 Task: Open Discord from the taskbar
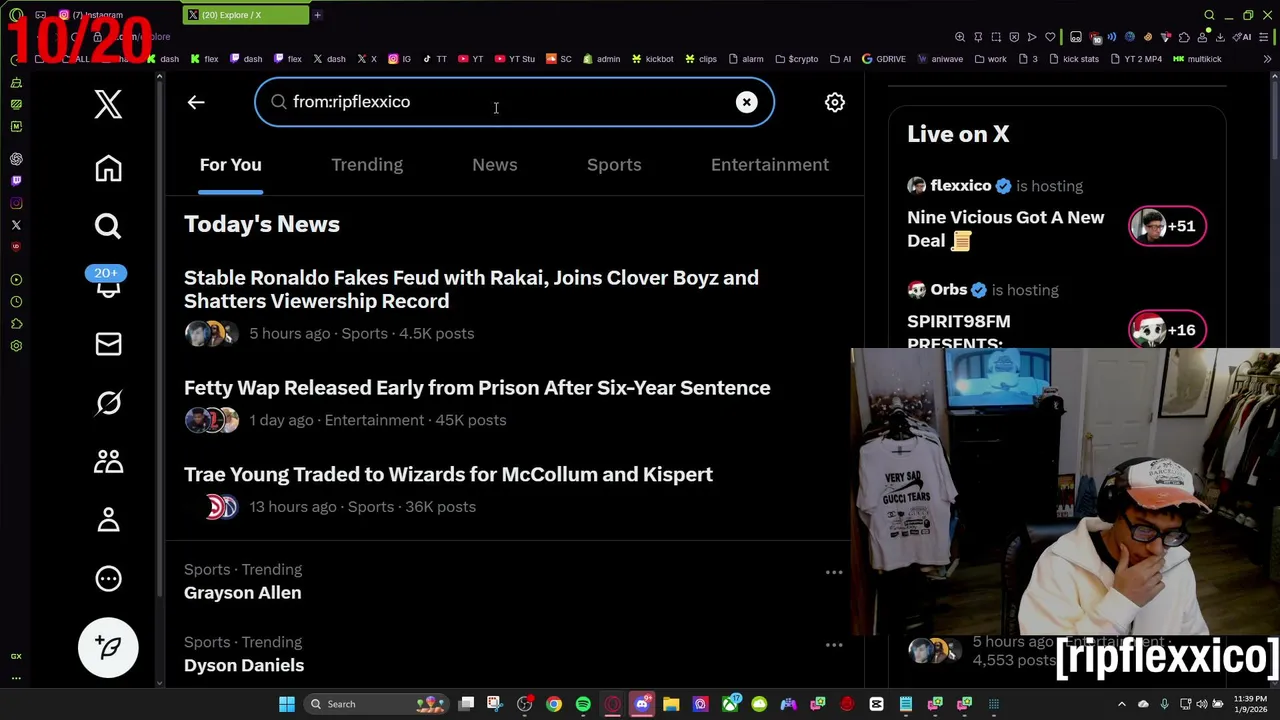[x=642, y=704]
